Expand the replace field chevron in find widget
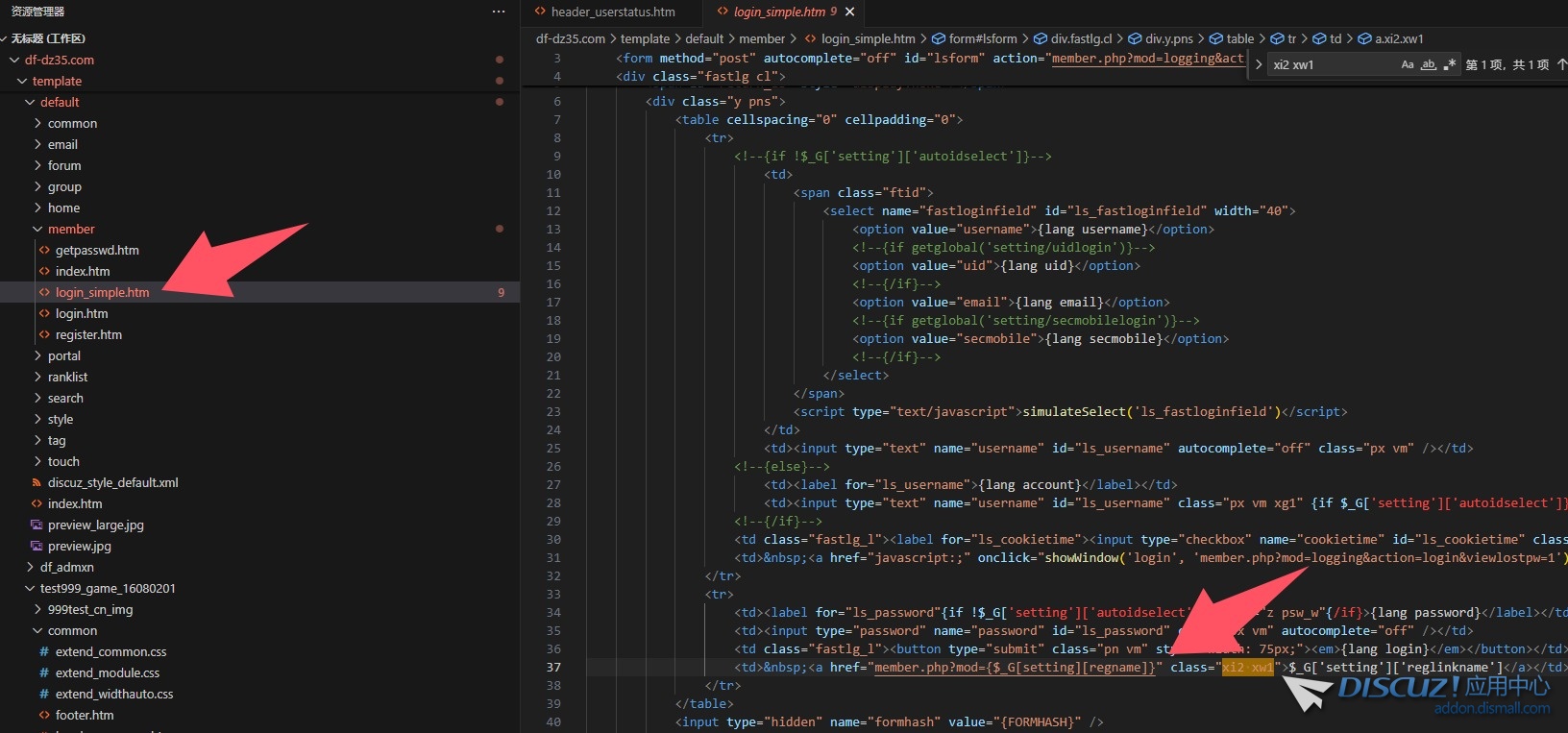 1259,64
